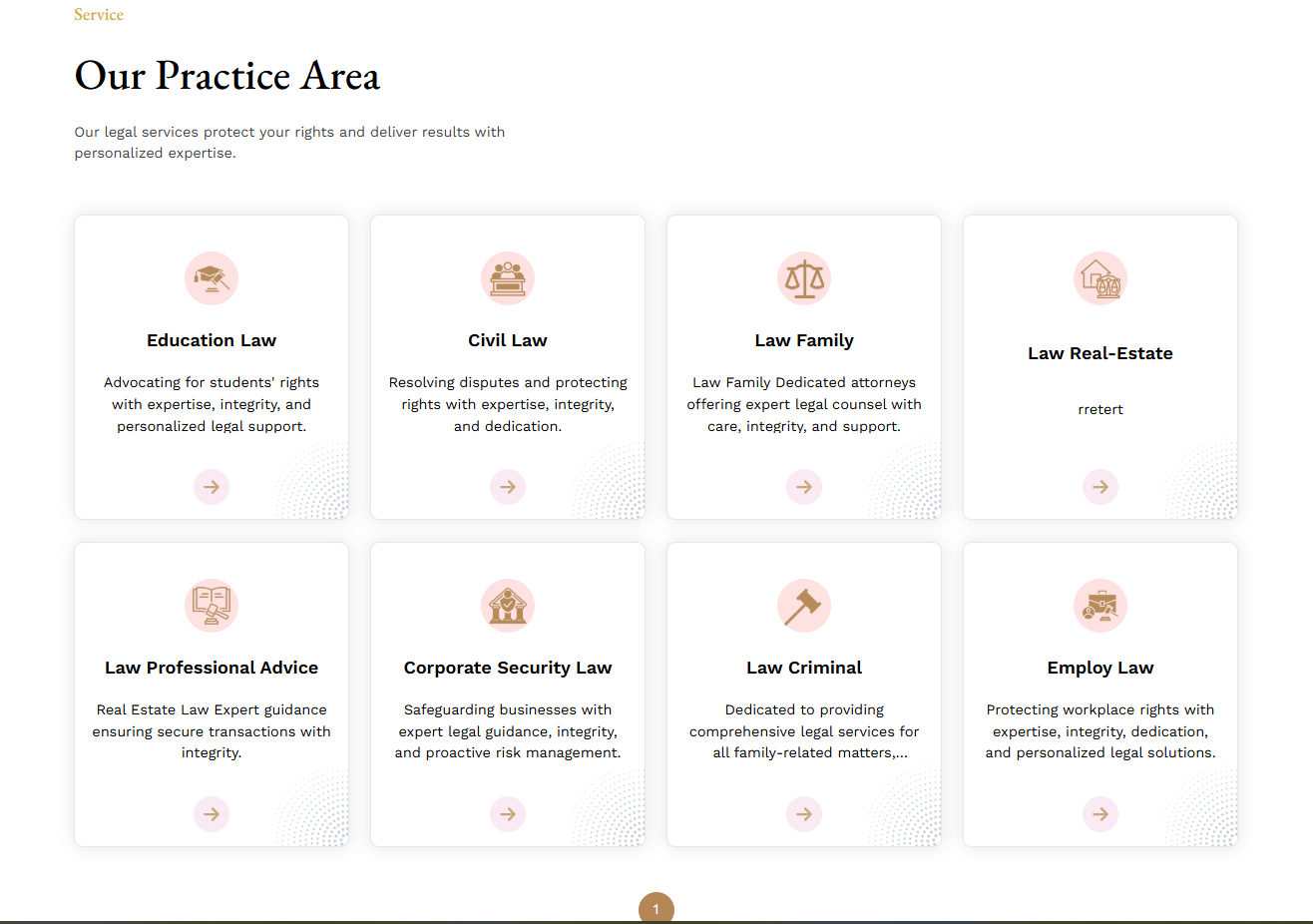
Task: Select the Law Family scales icon
Action: coord(804,278)
